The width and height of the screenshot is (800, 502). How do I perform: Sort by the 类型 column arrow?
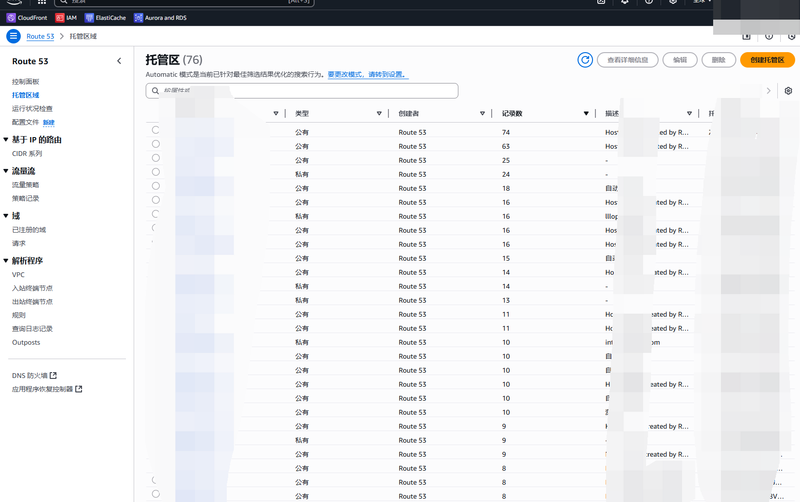point(379,113)
